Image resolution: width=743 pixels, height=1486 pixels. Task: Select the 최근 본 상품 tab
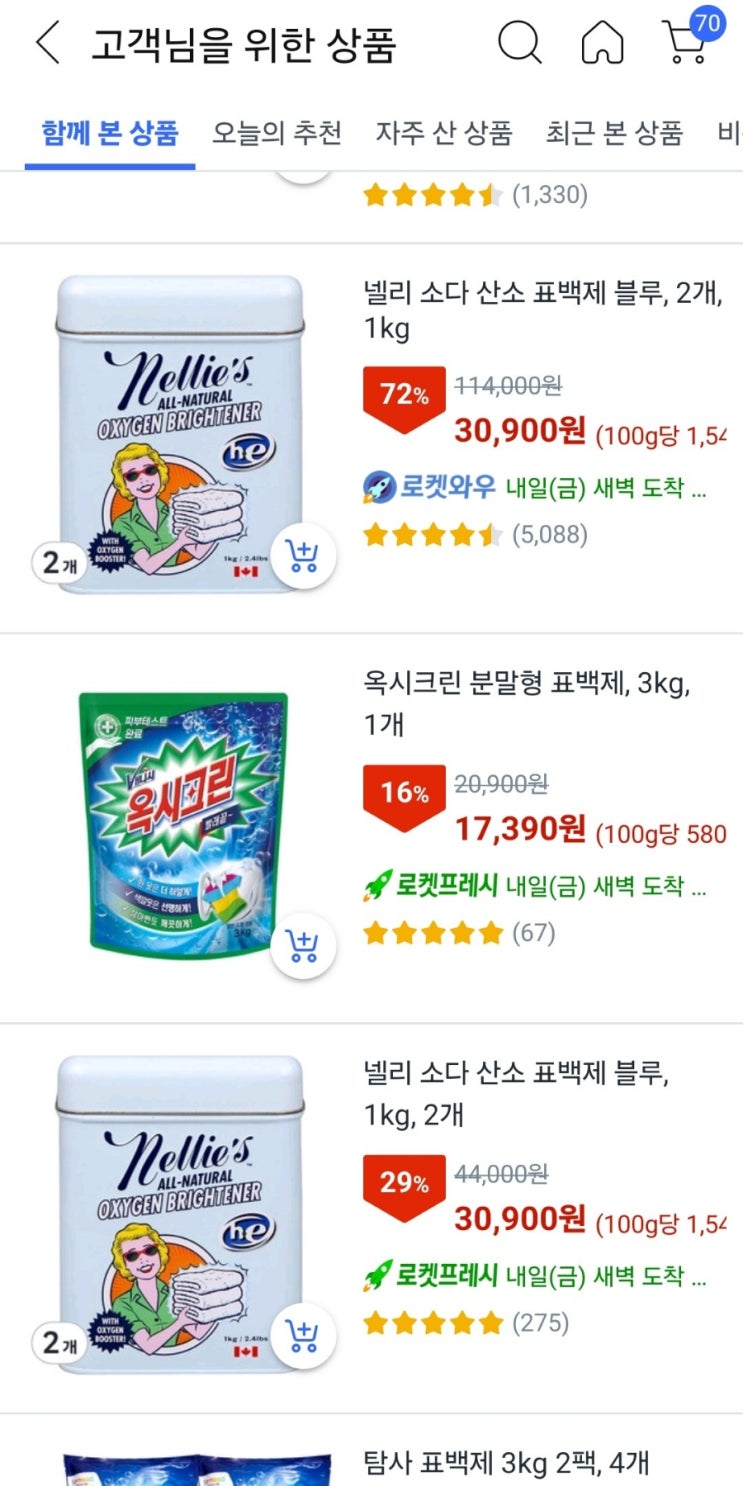(614, 132)
